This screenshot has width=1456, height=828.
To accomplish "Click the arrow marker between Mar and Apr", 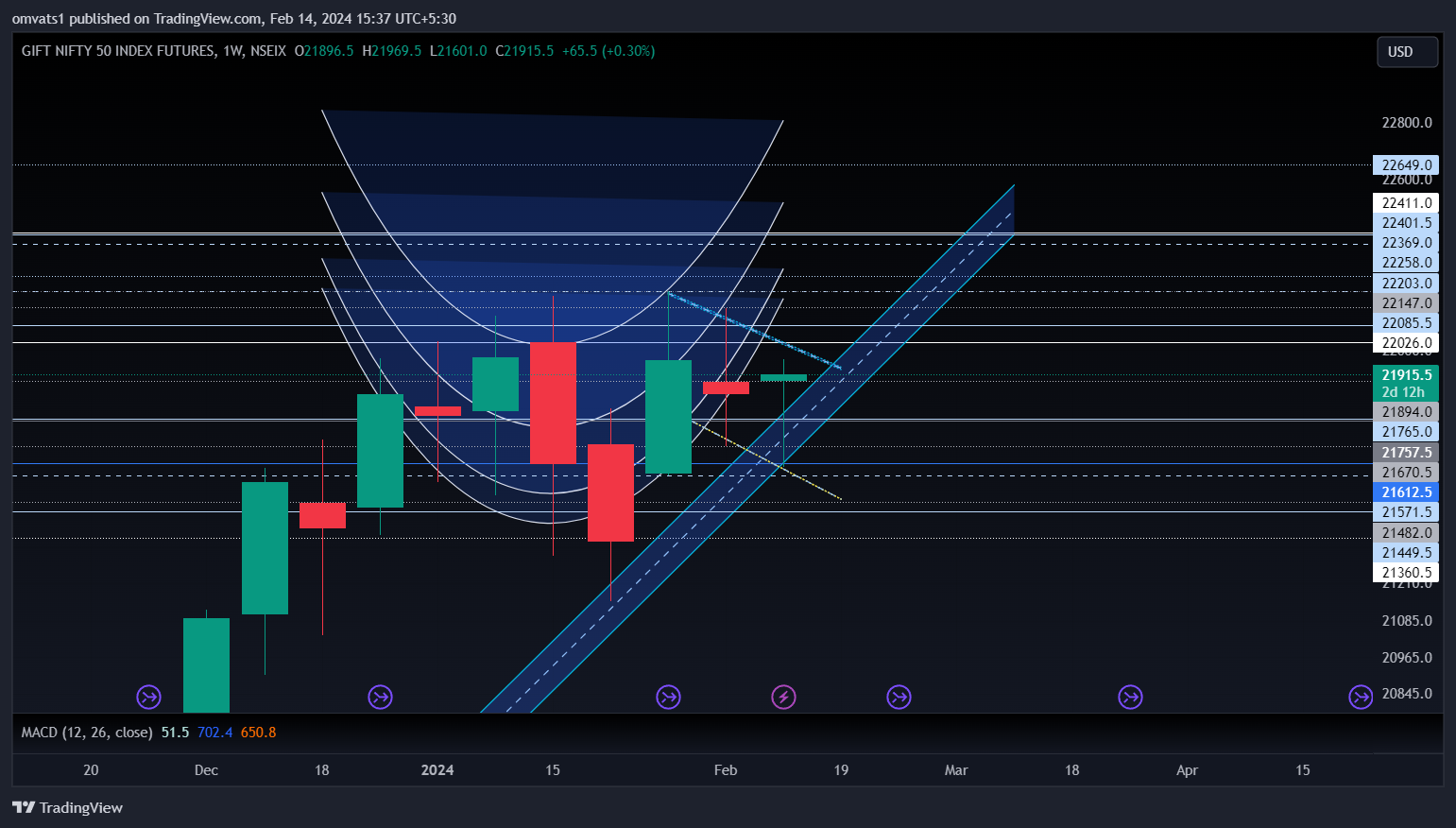I will [x=1130, y=698].
